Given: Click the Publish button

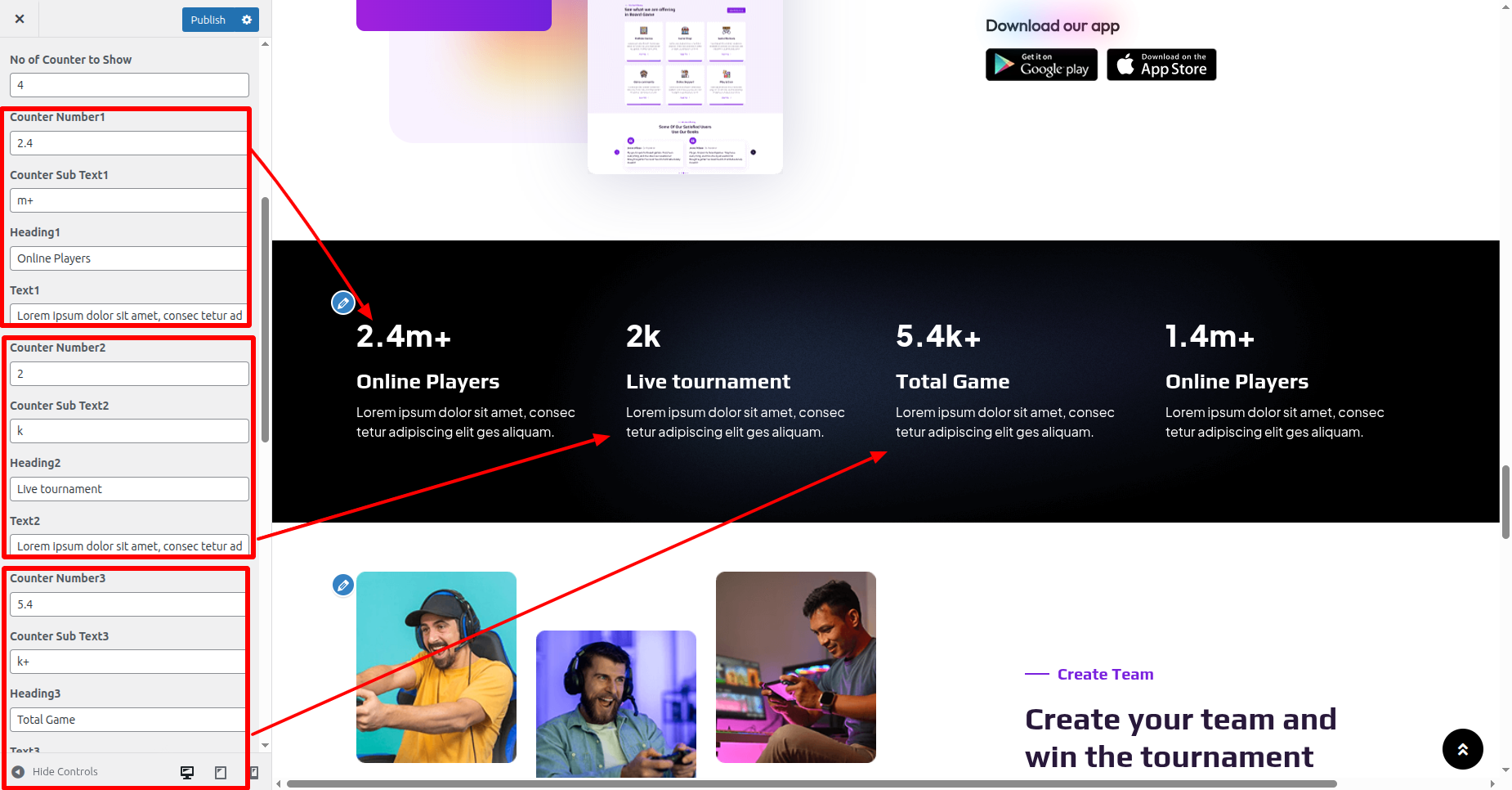Looking at the screenshot, I should [208, 20].
